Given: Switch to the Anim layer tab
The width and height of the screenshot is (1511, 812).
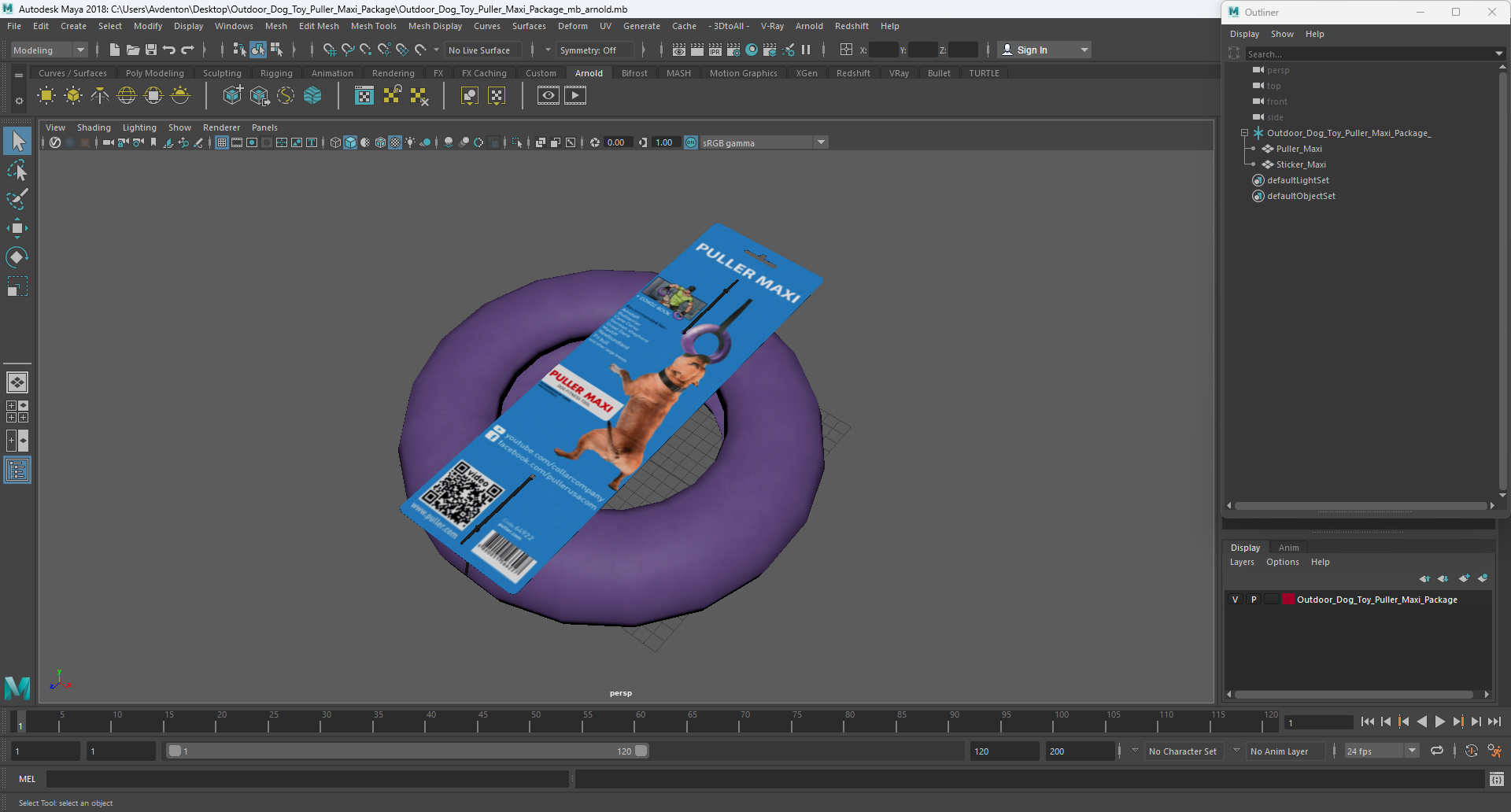Looking at the screenshot, I should coord(1288,548).
